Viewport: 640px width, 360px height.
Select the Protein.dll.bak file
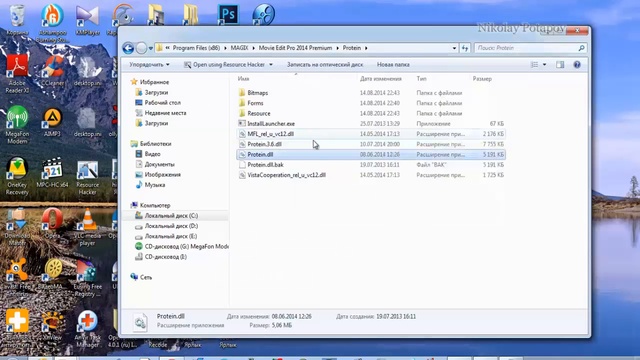[265, 164]
